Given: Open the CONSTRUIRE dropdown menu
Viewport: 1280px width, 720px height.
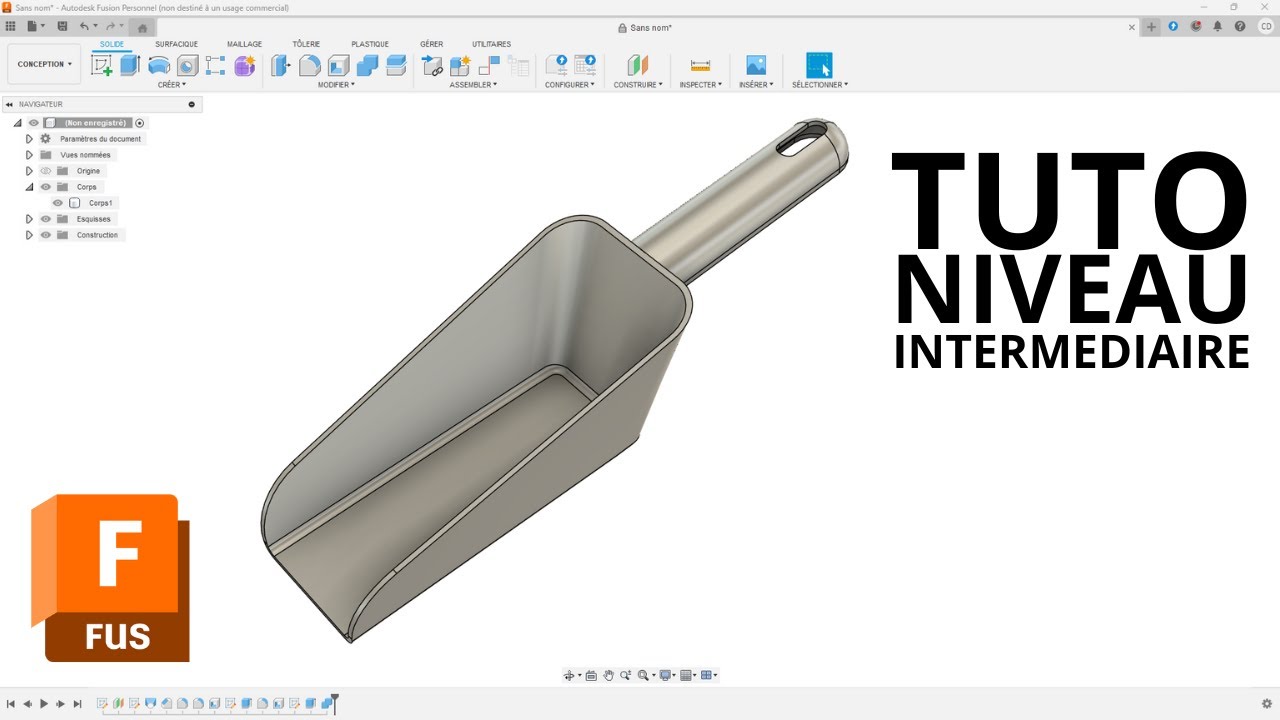Looking at the screenshot, I should (x=638, y=85).
